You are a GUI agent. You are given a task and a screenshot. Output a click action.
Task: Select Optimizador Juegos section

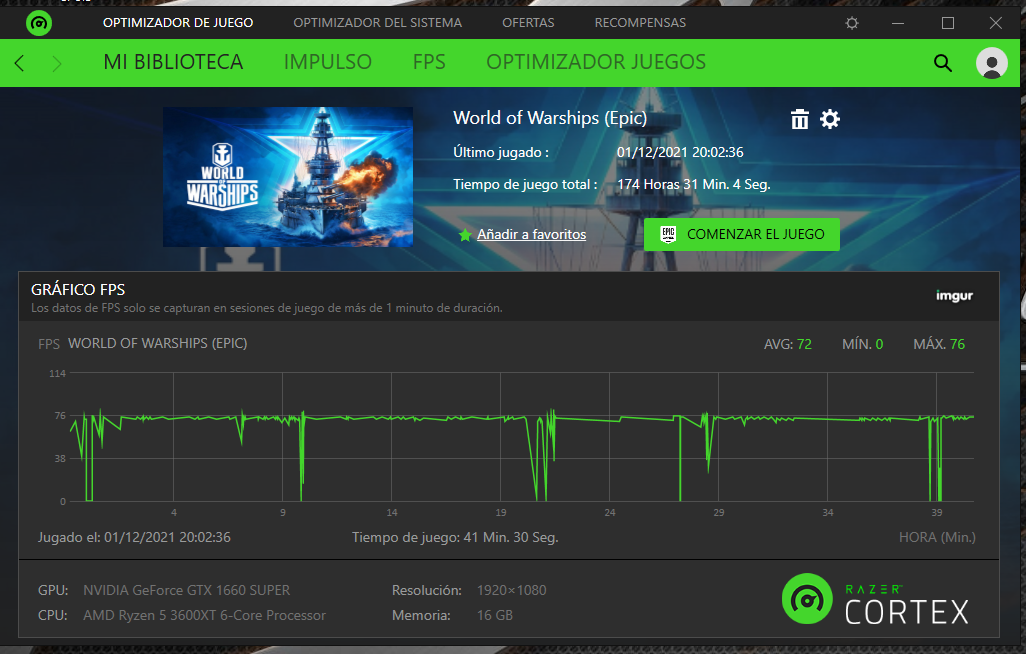pyautogui.click(x=596, y=62)
